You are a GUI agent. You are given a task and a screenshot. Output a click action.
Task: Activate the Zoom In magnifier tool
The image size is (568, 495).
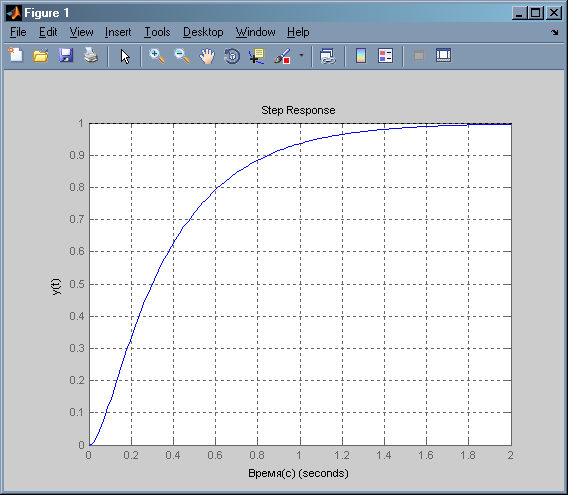click(x=157, y=56)
